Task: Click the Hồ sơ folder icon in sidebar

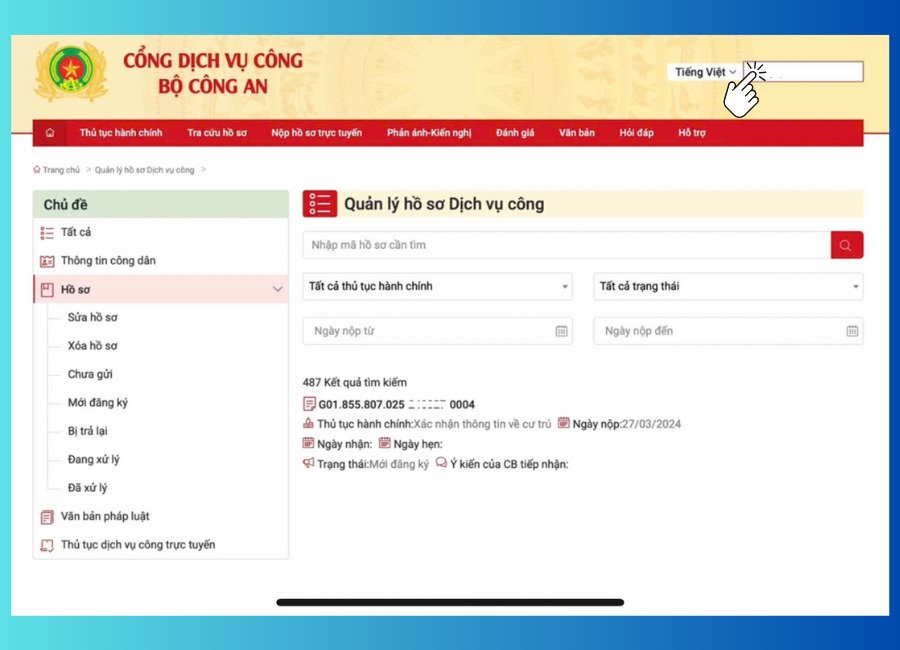Action: click(47, 289)
